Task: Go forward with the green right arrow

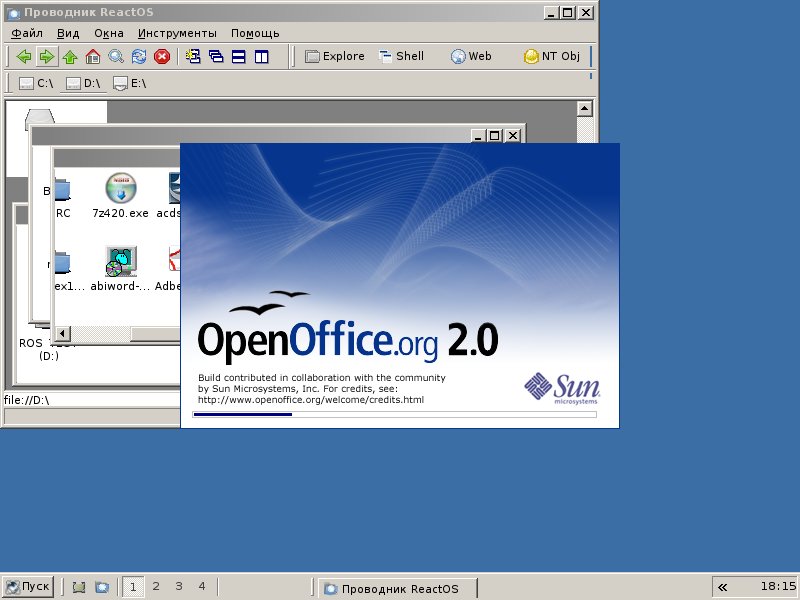Action: pyautogui.click(x=46, y=56)
